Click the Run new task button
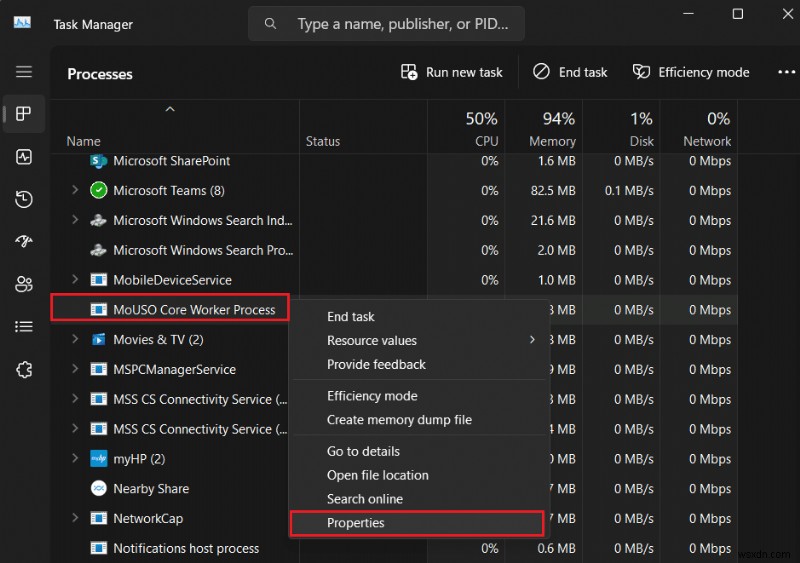800x563 pixels. coord(452,72)
